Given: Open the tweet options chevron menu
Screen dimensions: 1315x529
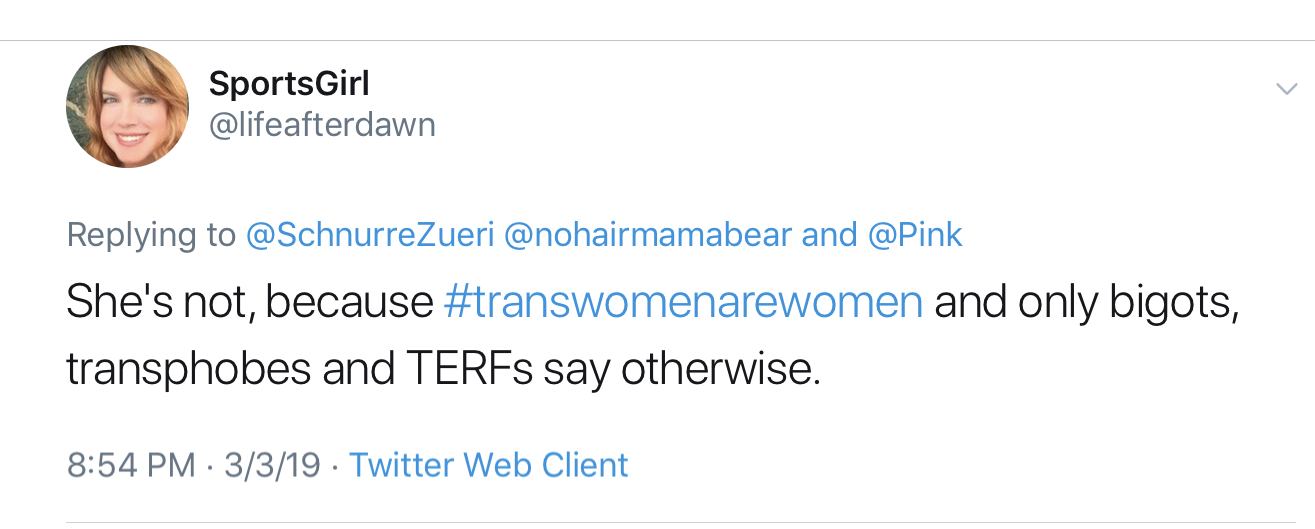Looking at the screenshot, I should coord(1286,90).
